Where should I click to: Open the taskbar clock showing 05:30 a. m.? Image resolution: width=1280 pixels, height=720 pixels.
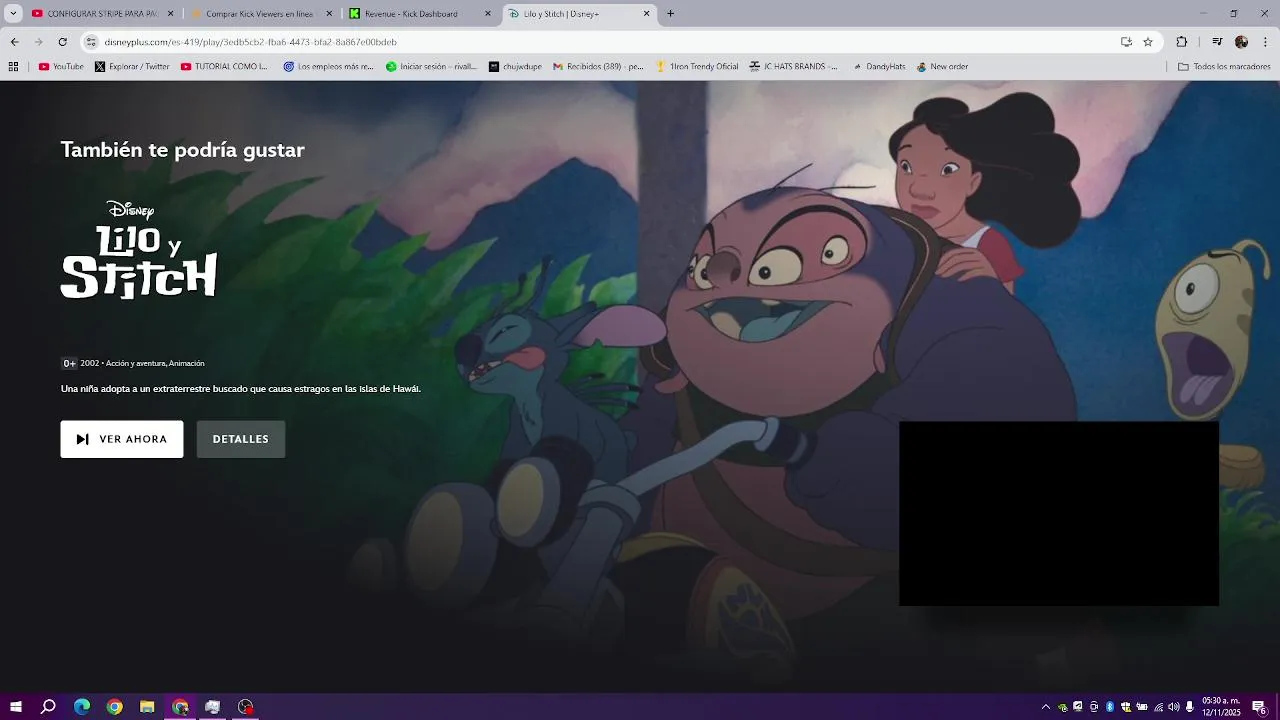point(1221,706)
